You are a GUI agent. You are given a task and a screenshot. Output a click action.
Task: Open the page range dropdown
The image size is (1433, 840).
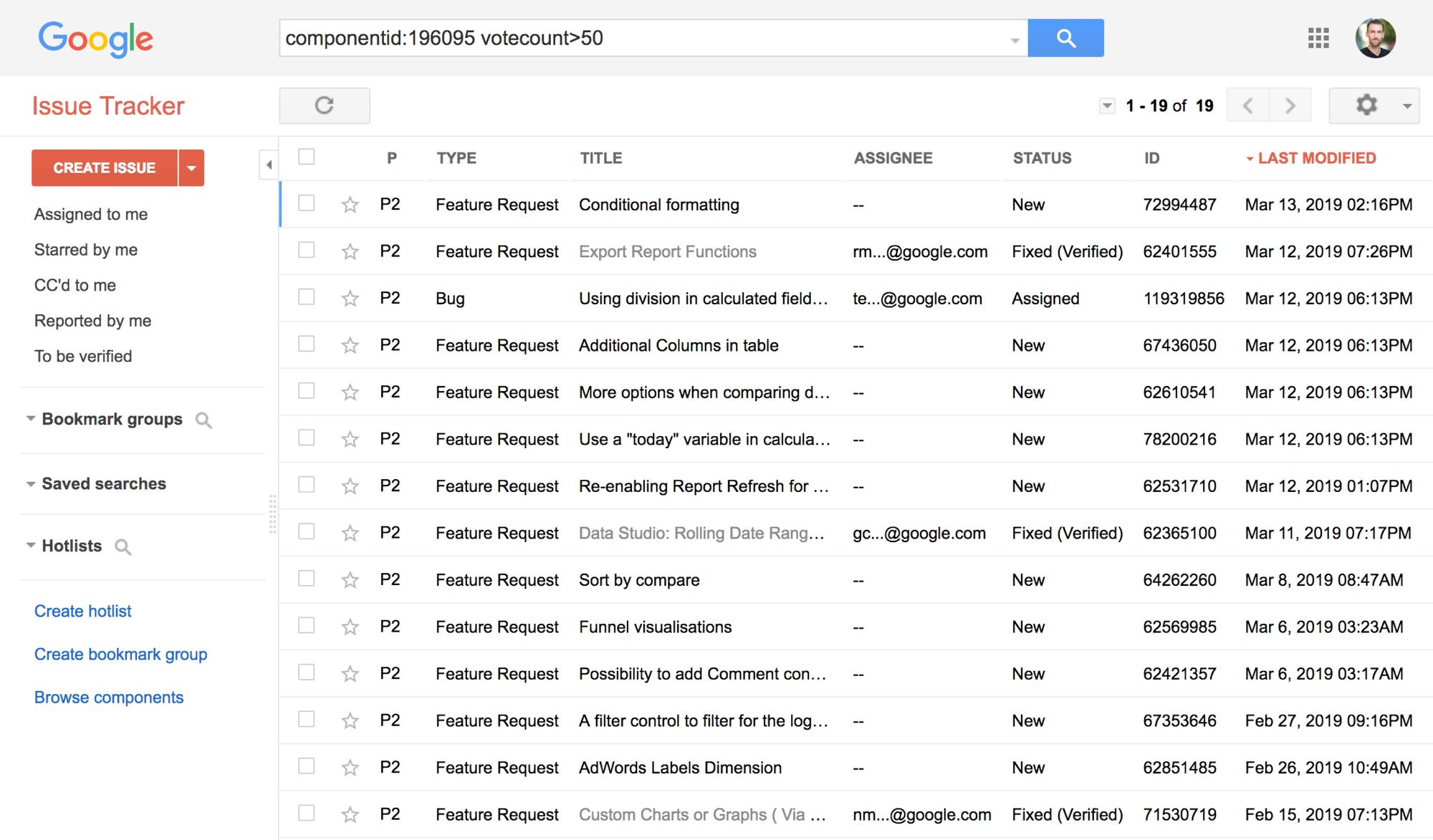point(1107,106)
